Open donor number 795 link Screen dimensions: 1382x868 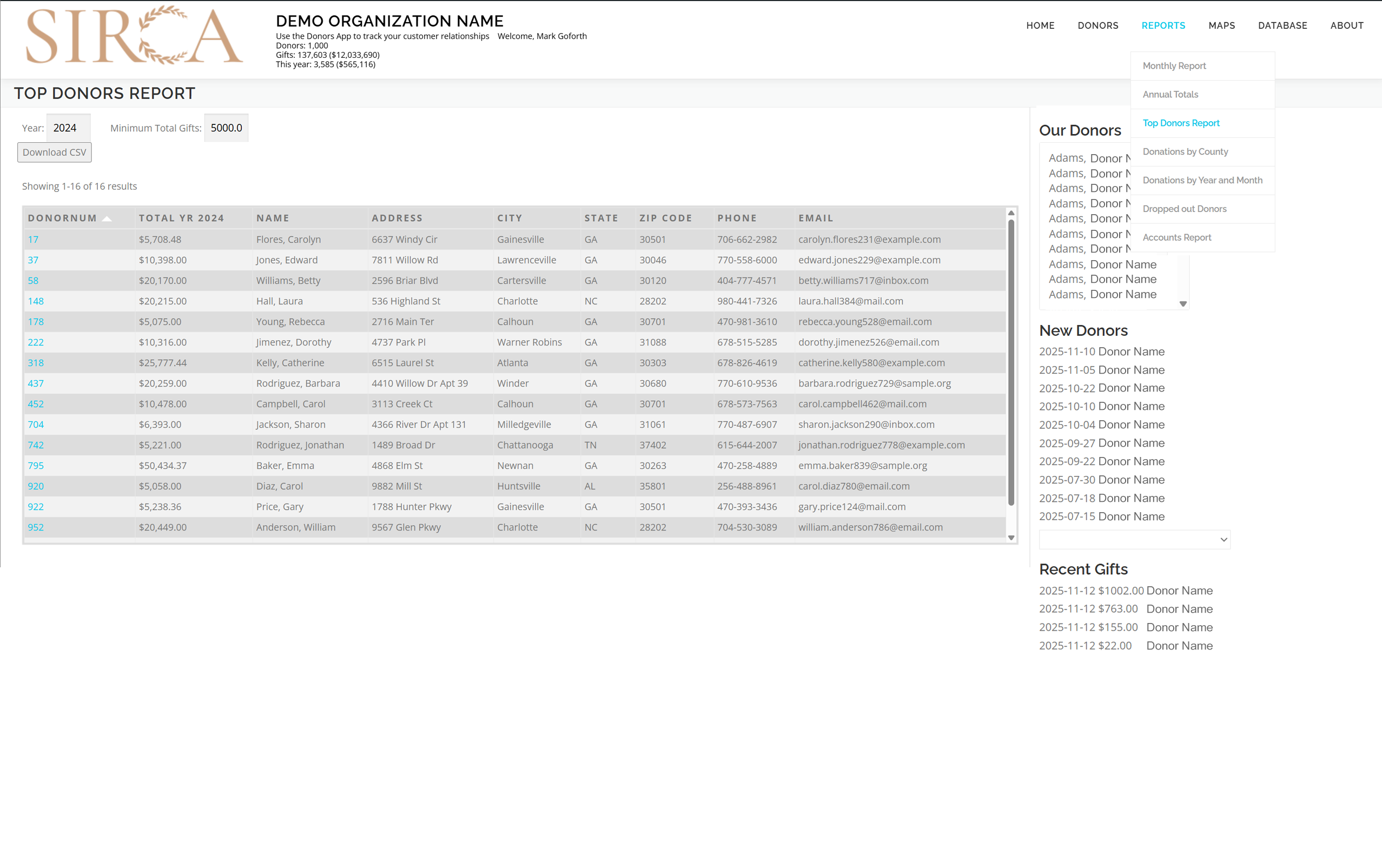36,465
